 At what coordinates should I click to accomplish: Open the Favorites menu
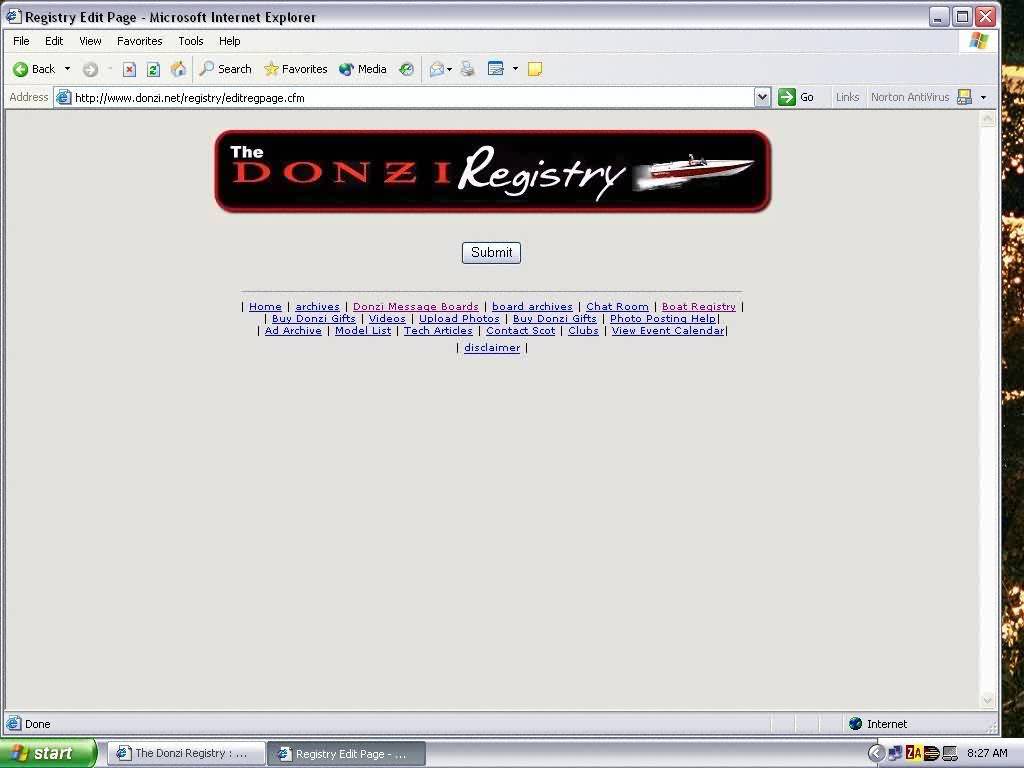click(x=139, y=41)
